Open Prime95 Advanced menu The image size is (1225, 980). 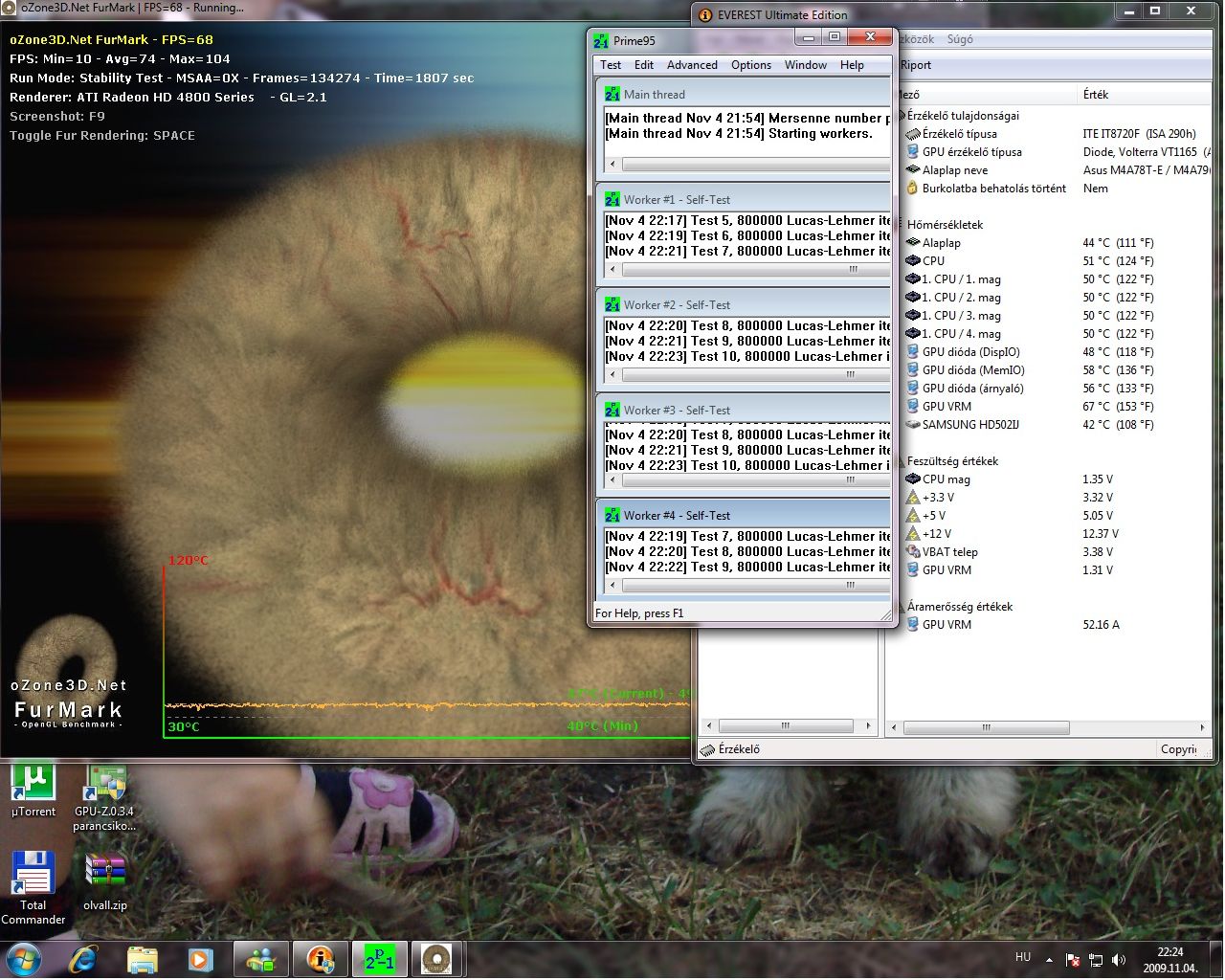[x=692, y=65]
